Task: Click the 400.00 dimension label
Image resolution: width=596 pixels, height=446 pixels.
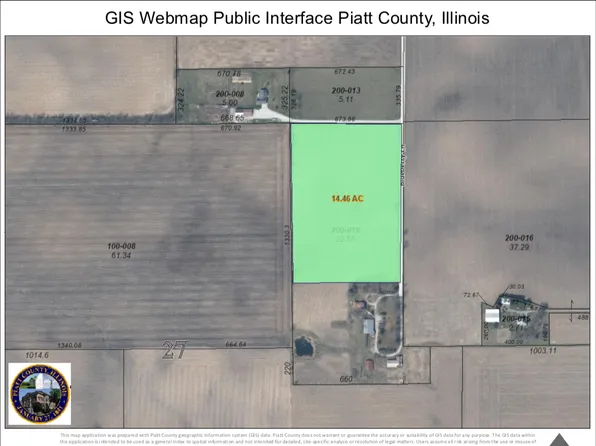Action: tap(513, 342)
